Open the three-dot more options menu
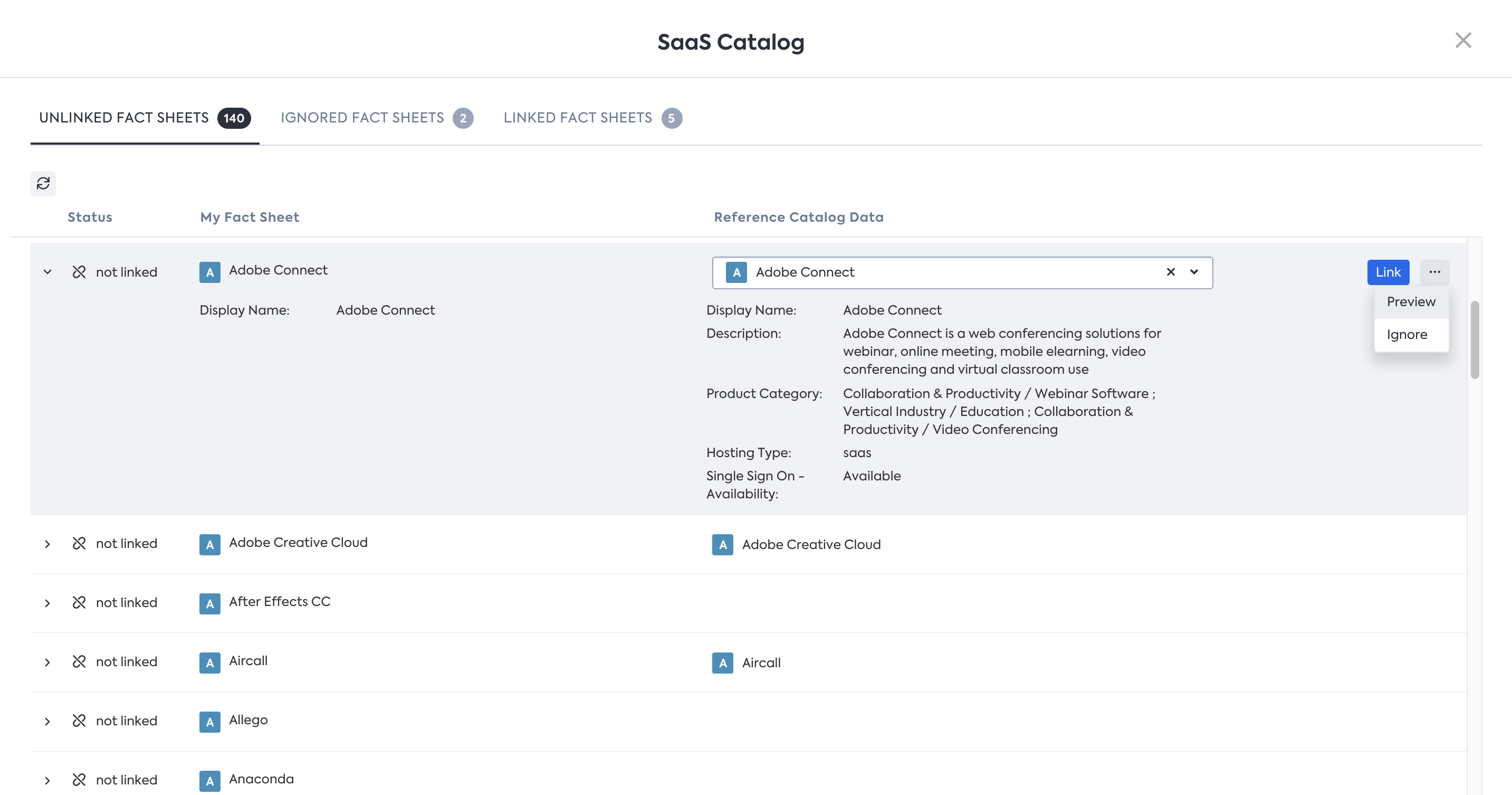The image size is (1512, 795). coord(1434,272)
